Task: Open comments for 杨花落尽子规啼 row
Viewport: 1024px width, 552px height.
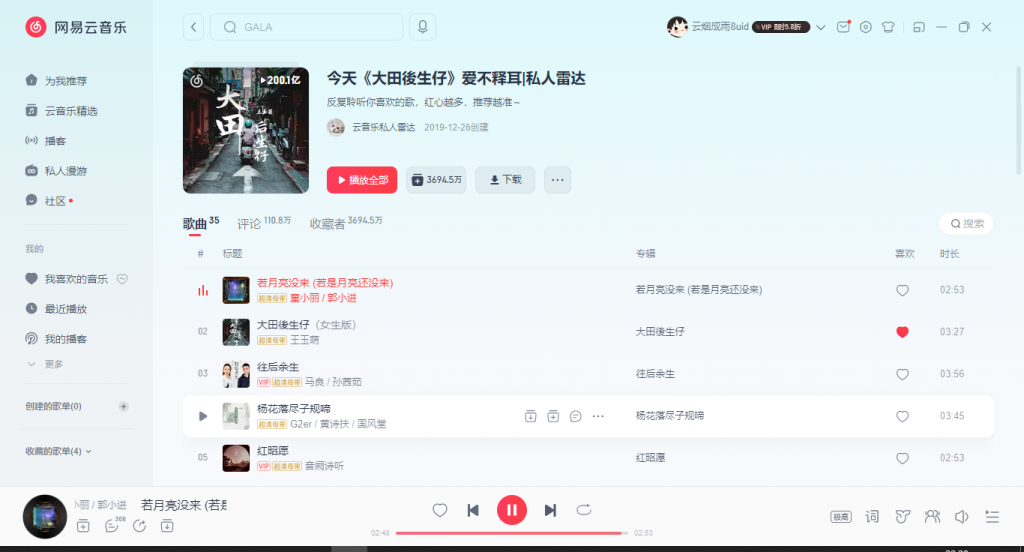Action: click(x=575, y=416)
